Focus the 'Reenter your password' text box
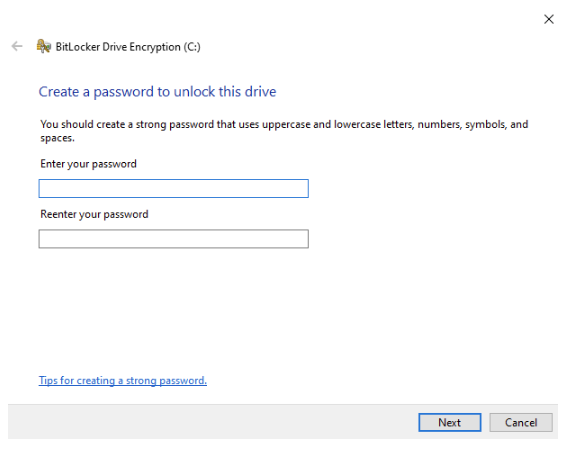Image resolution: width=578 pixels, height=455 pixels. point(174,239)
